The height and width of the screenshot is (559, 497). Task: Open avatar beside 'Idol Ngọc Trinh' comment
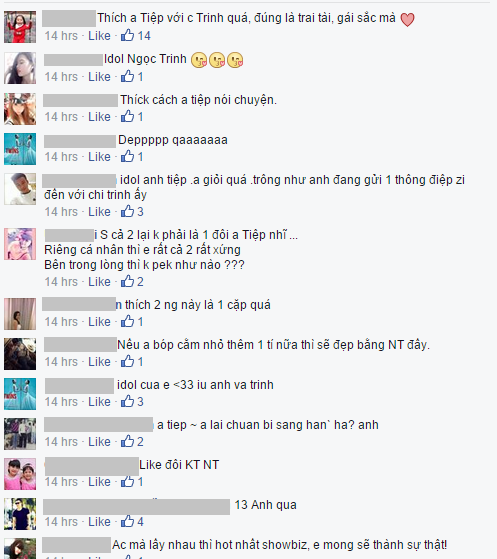click(20, 68)
